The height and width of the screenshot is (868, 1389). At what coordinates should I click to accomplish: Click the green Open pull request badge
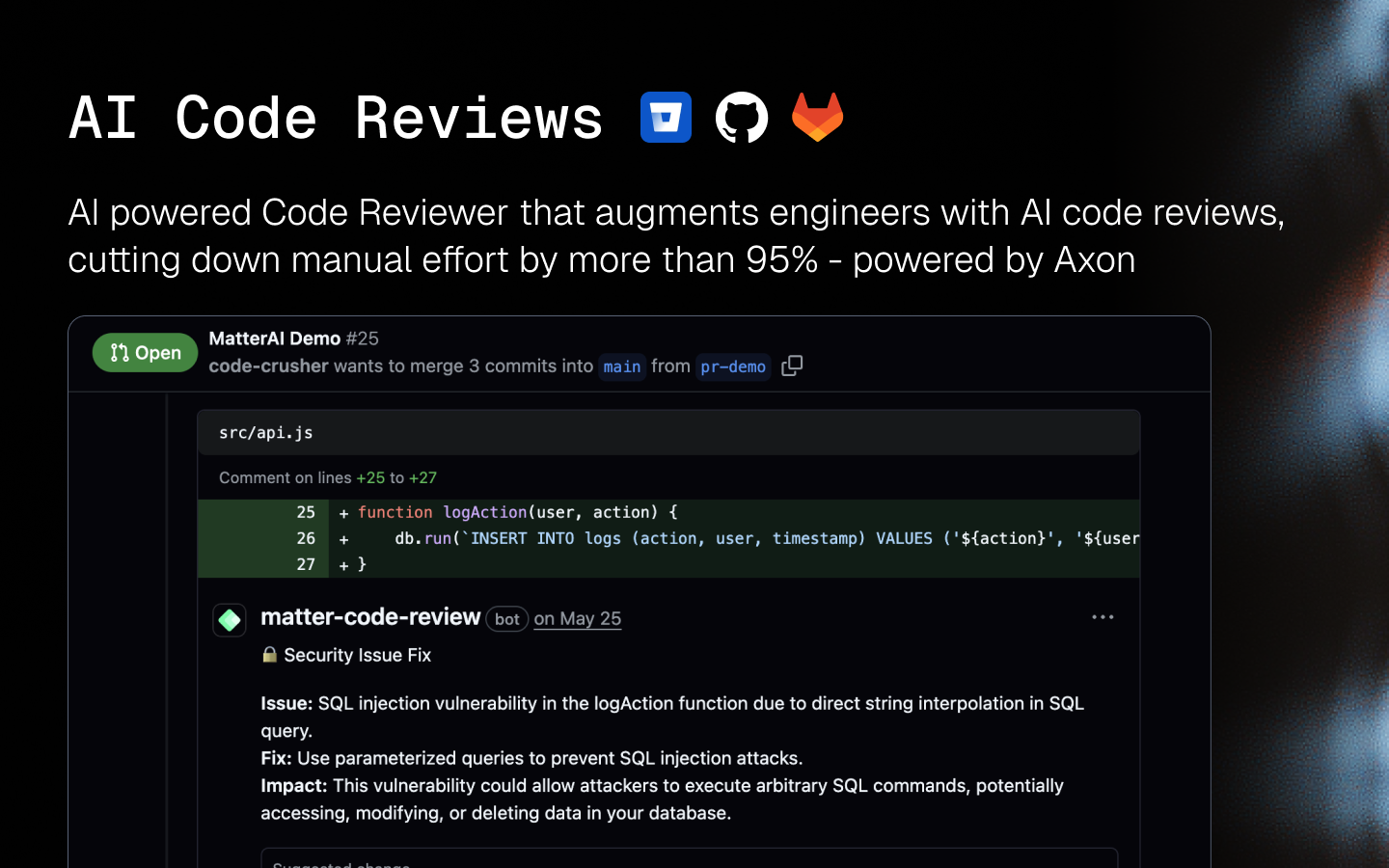coord(145,353)
